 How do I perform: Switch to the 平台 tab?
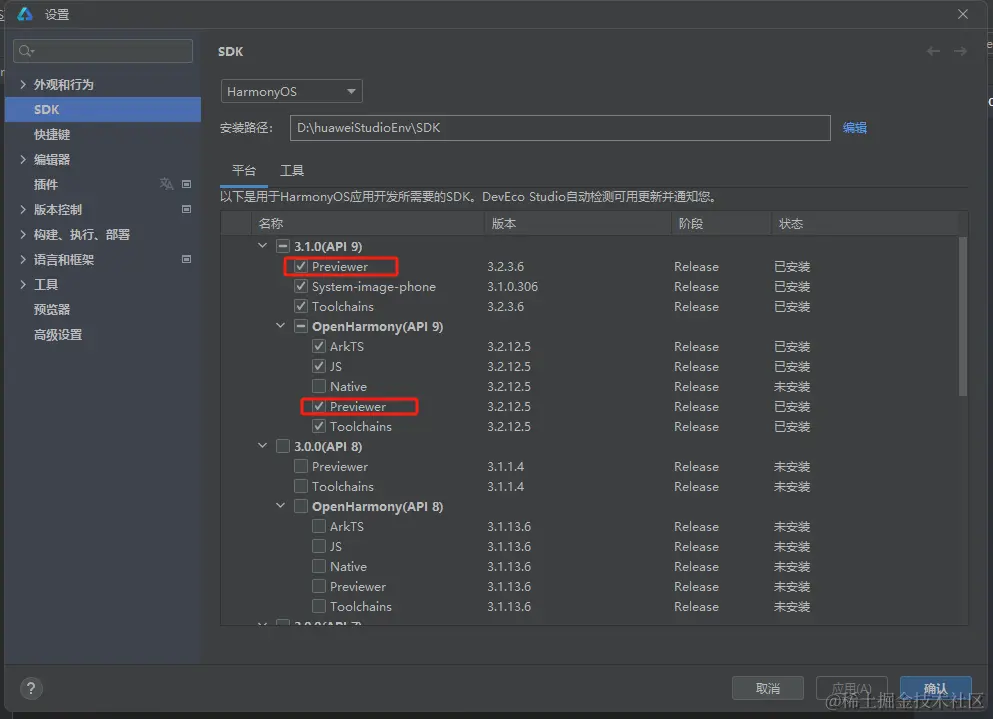click(x=244, y=170)
